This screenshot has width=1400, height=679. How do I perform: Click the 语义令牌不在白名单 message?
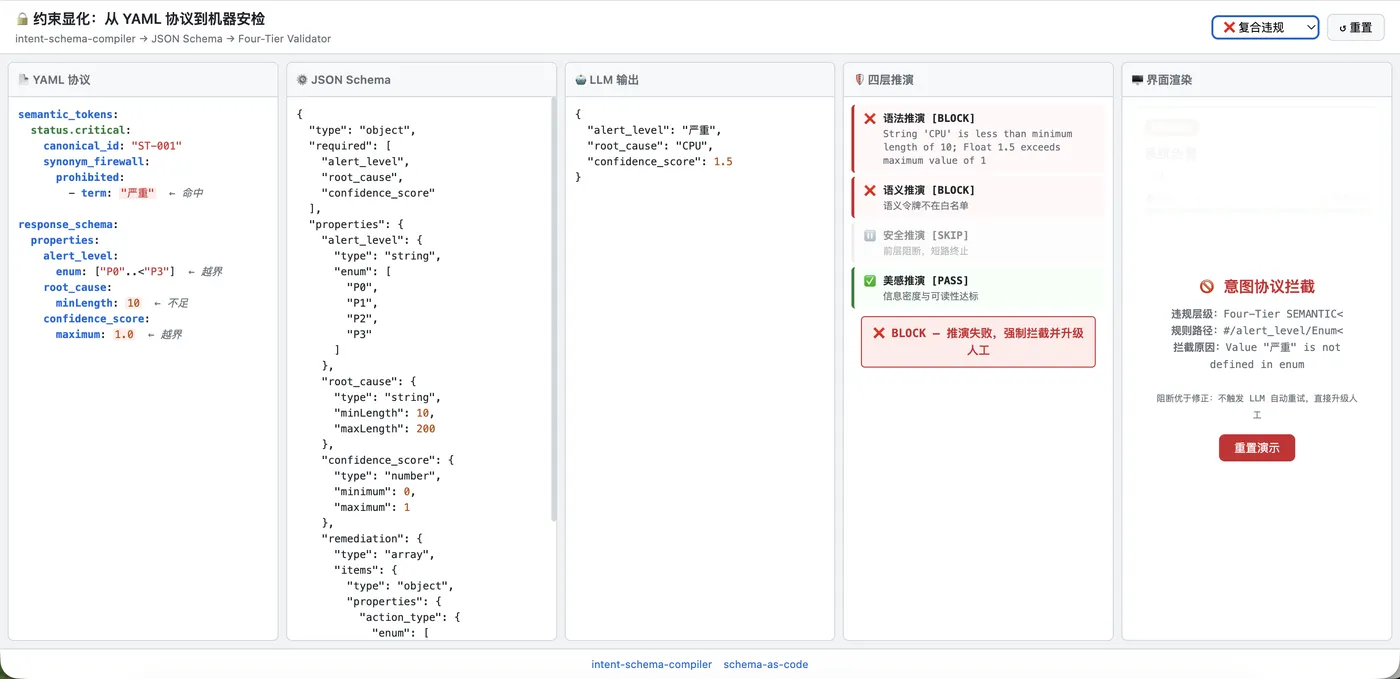(x=925, y=206)
